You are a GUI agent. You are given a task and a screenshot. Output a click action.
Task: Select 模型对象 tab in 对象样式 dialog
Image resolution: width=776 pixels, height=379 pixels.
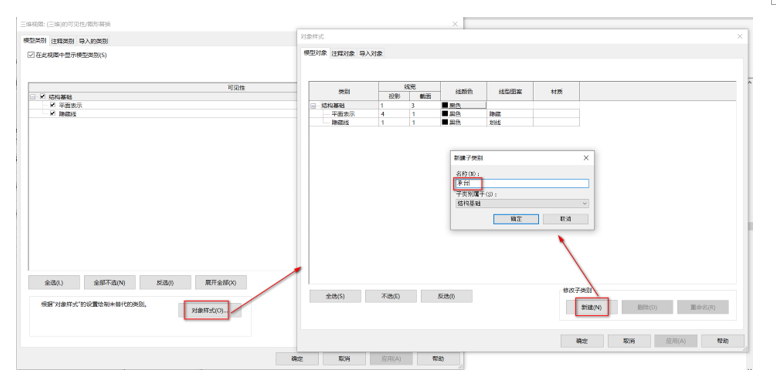click(315, 53)
